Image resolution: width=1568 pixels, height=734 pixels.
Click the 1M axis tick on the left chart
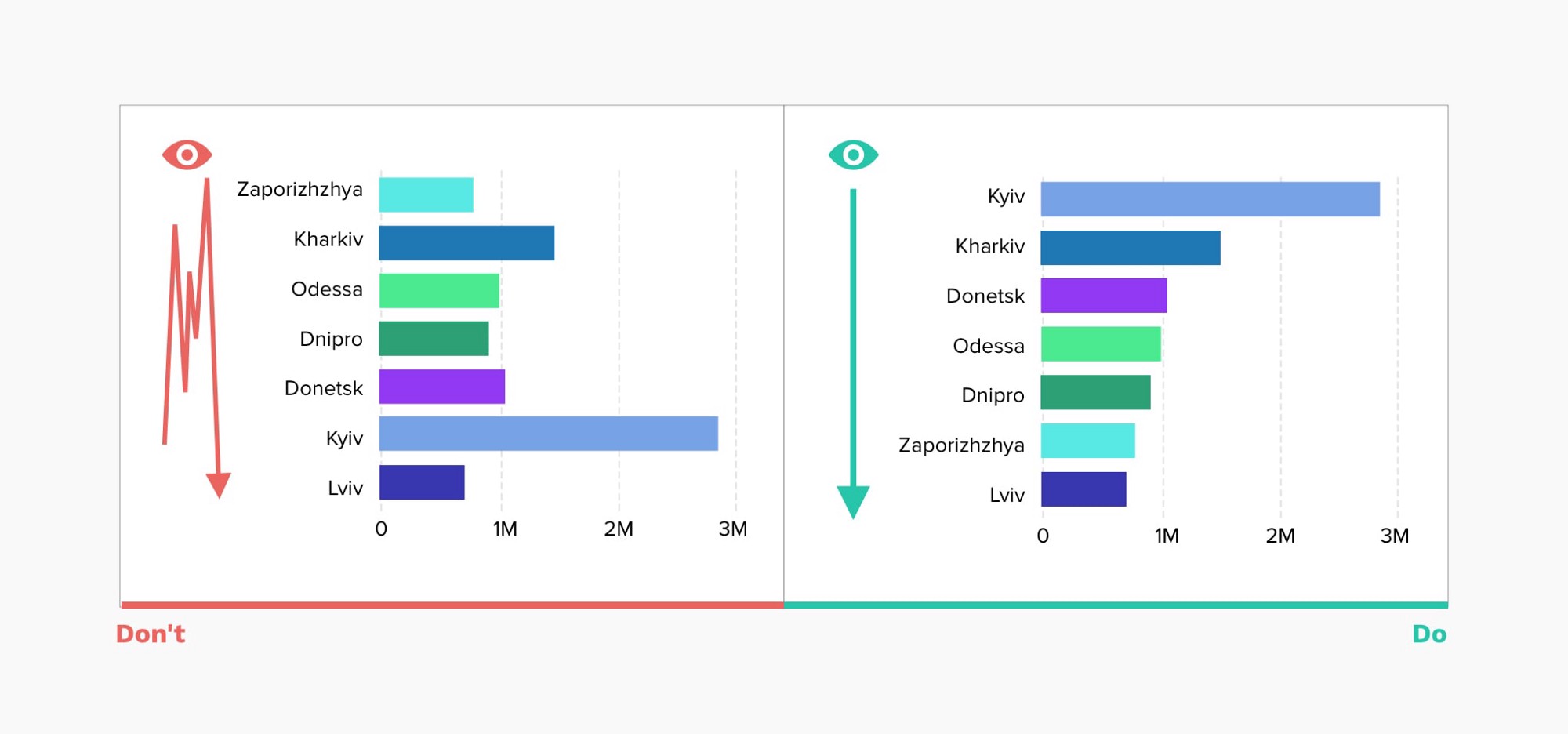click(x=505, y=529)
